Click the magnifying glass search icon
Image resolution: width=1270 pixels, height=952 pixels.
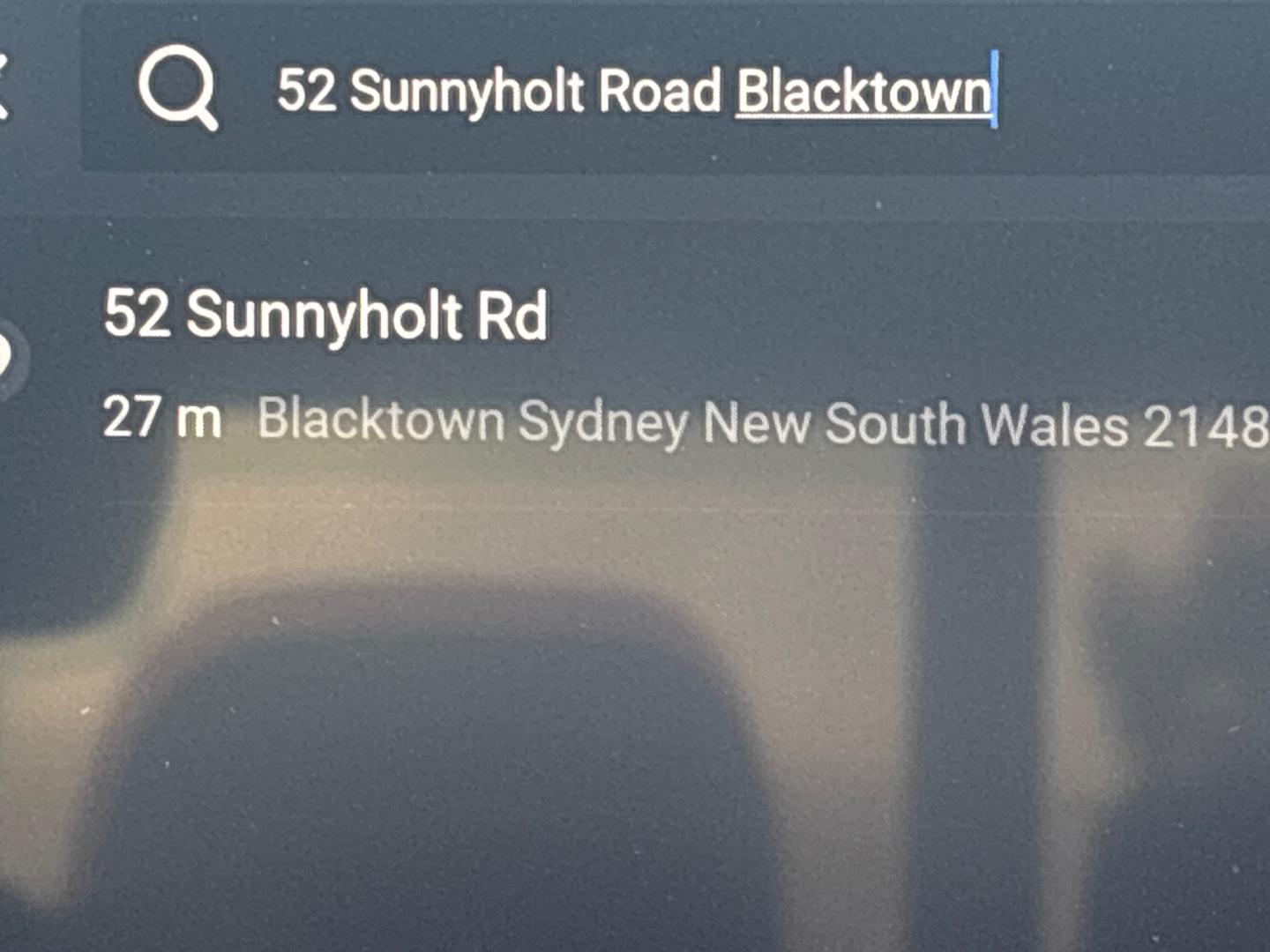177,86
